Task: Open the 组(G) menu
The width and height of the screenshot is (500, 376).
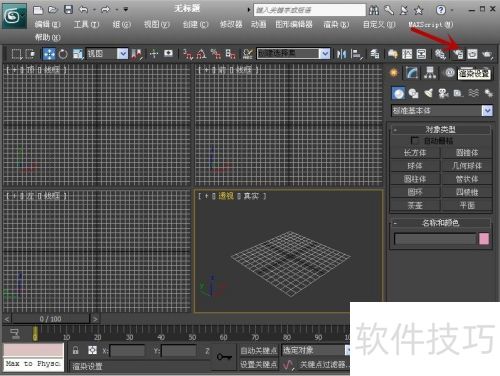Action: click(x=121, y=24)
